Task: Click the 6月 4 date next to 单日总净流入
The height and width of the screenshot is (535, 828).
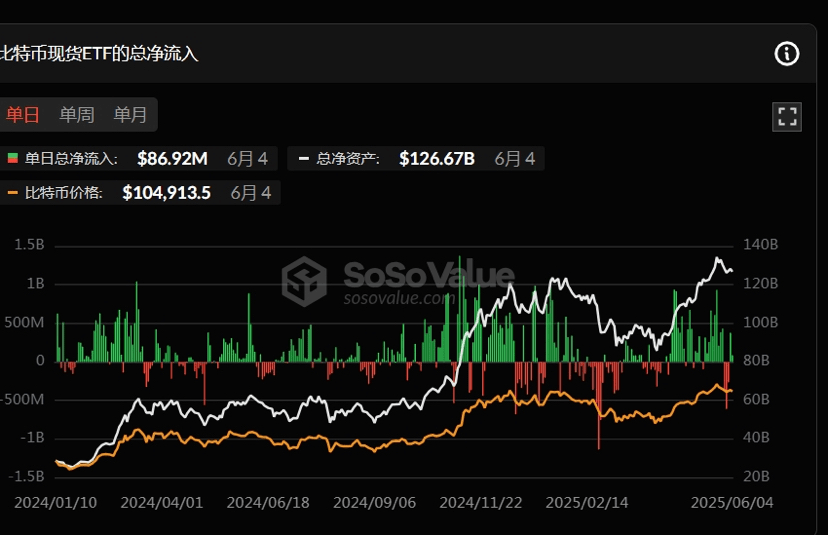Action: [x=248, y=158]
